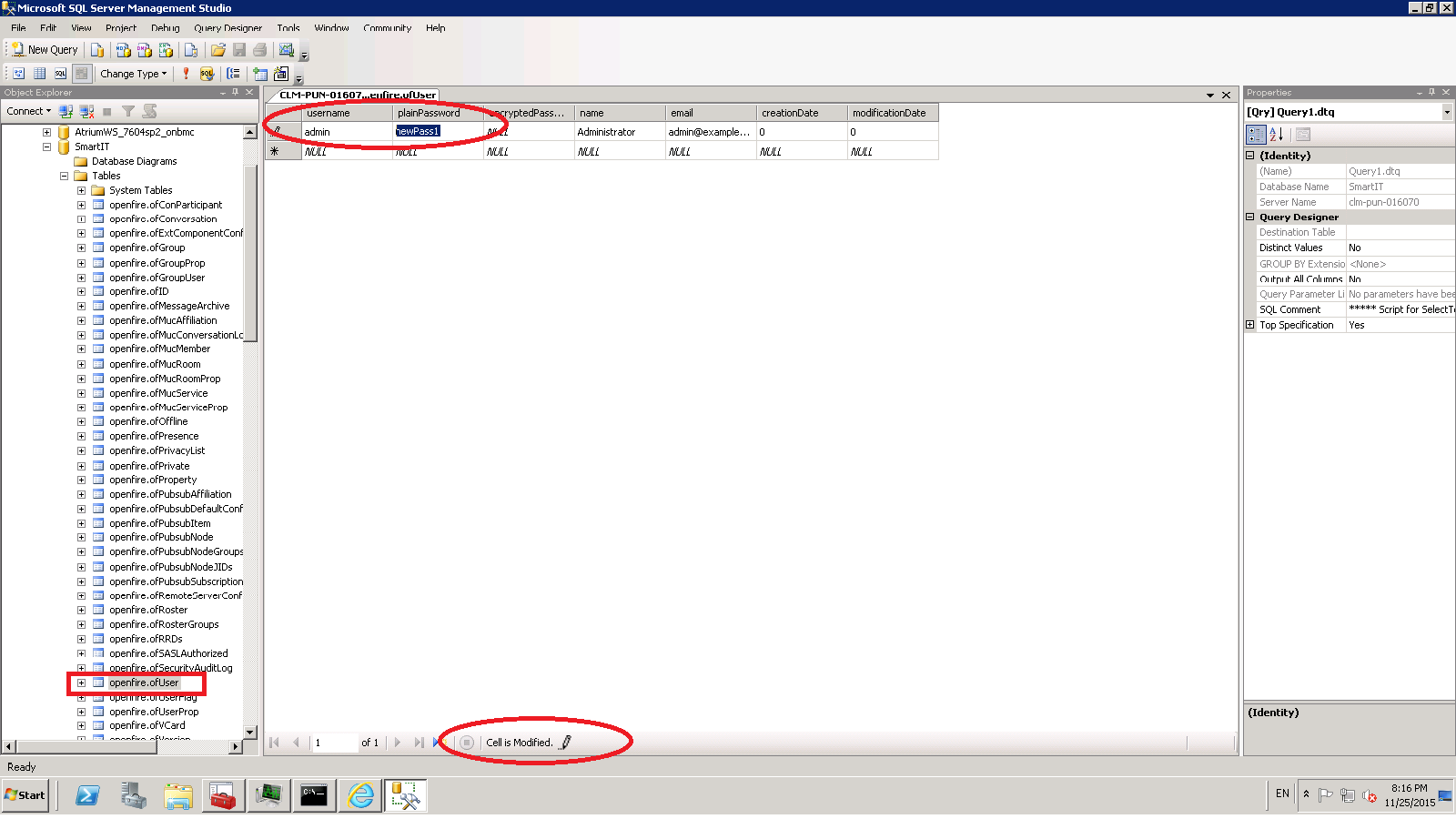Go to the last record navigation arrow
Viewport: 1456px width, 819px height.
[x=419, y=743]
